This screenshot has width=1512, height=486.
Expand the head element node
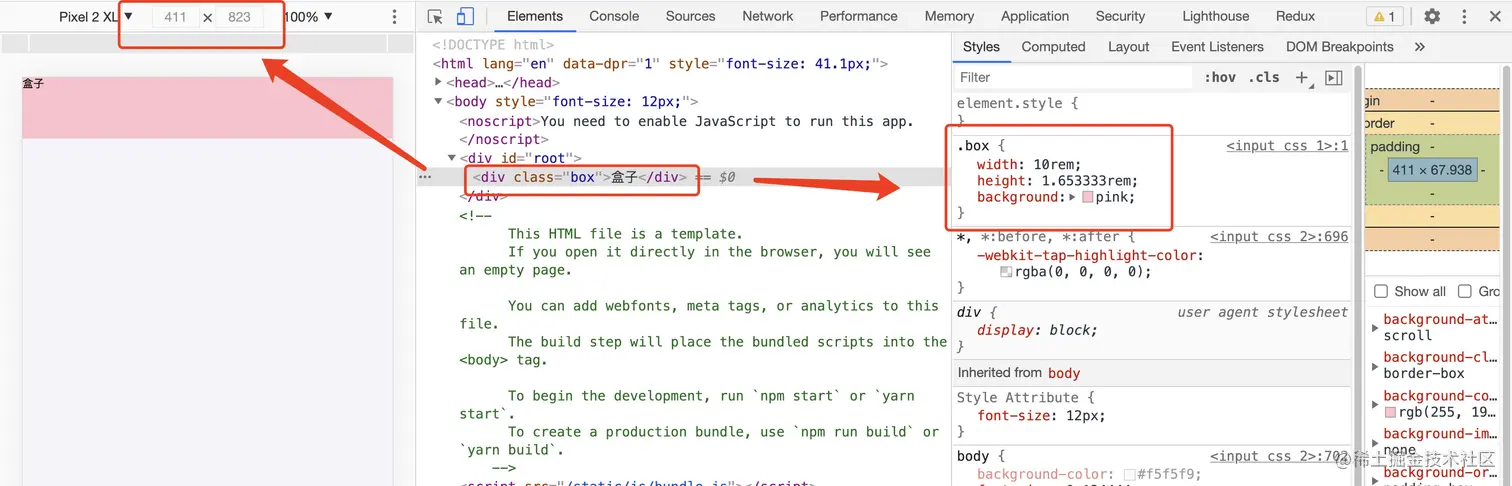click(439, 83)
